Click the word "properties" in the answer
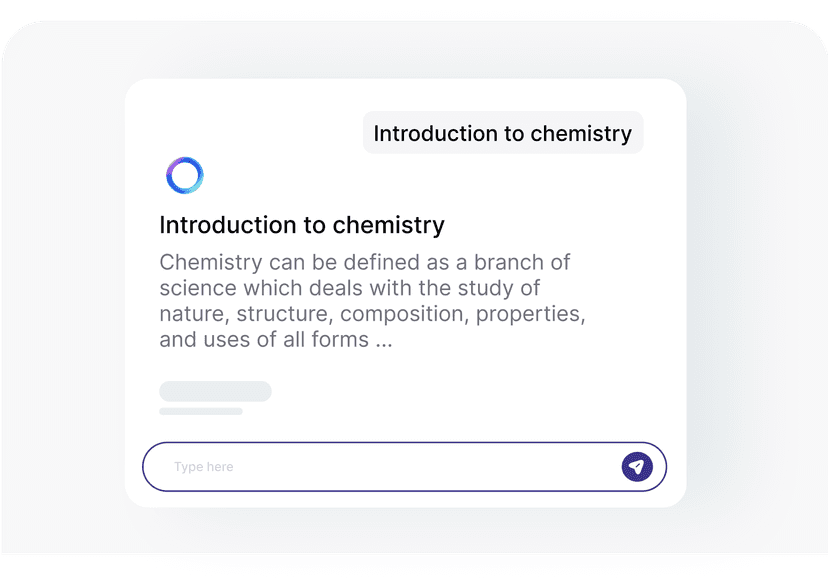 tap(530, 315)
